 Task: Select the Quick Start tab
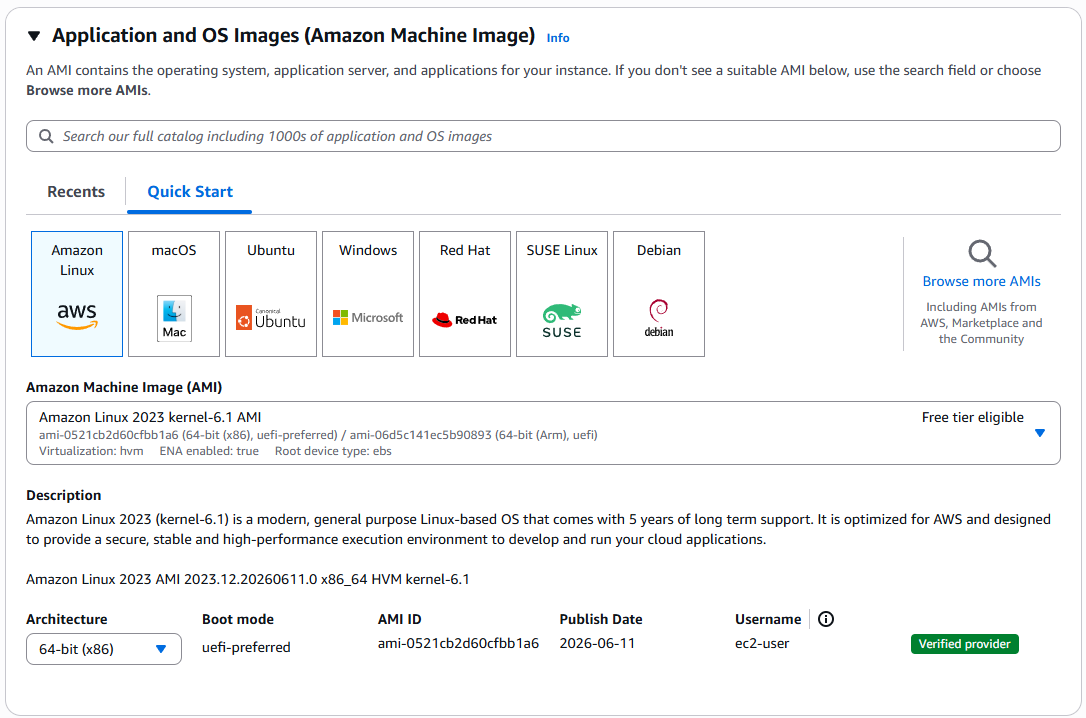[190, 192]
